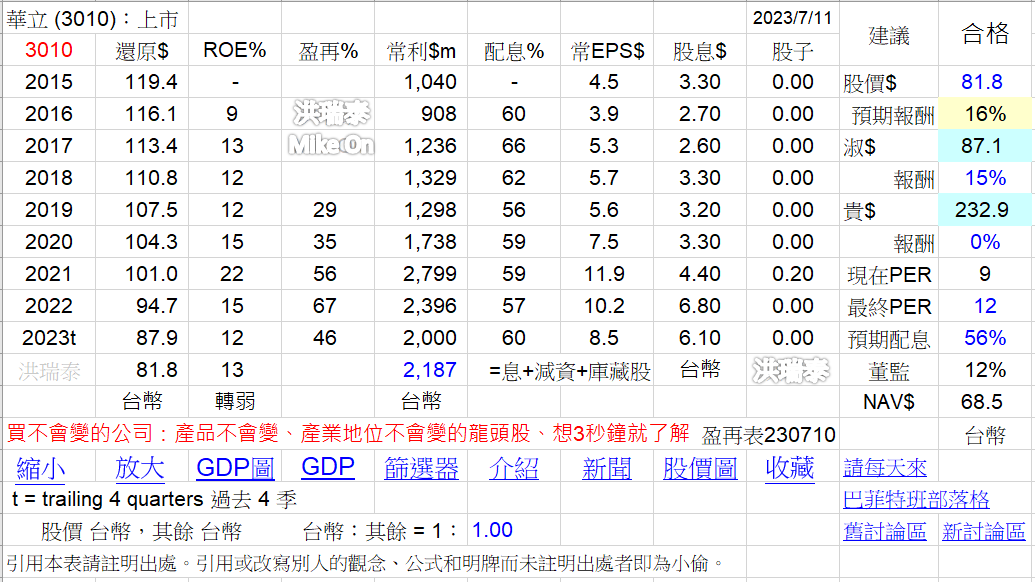
Task: Select the 常EPS$ column header
Action: click(x=607, y=51)
